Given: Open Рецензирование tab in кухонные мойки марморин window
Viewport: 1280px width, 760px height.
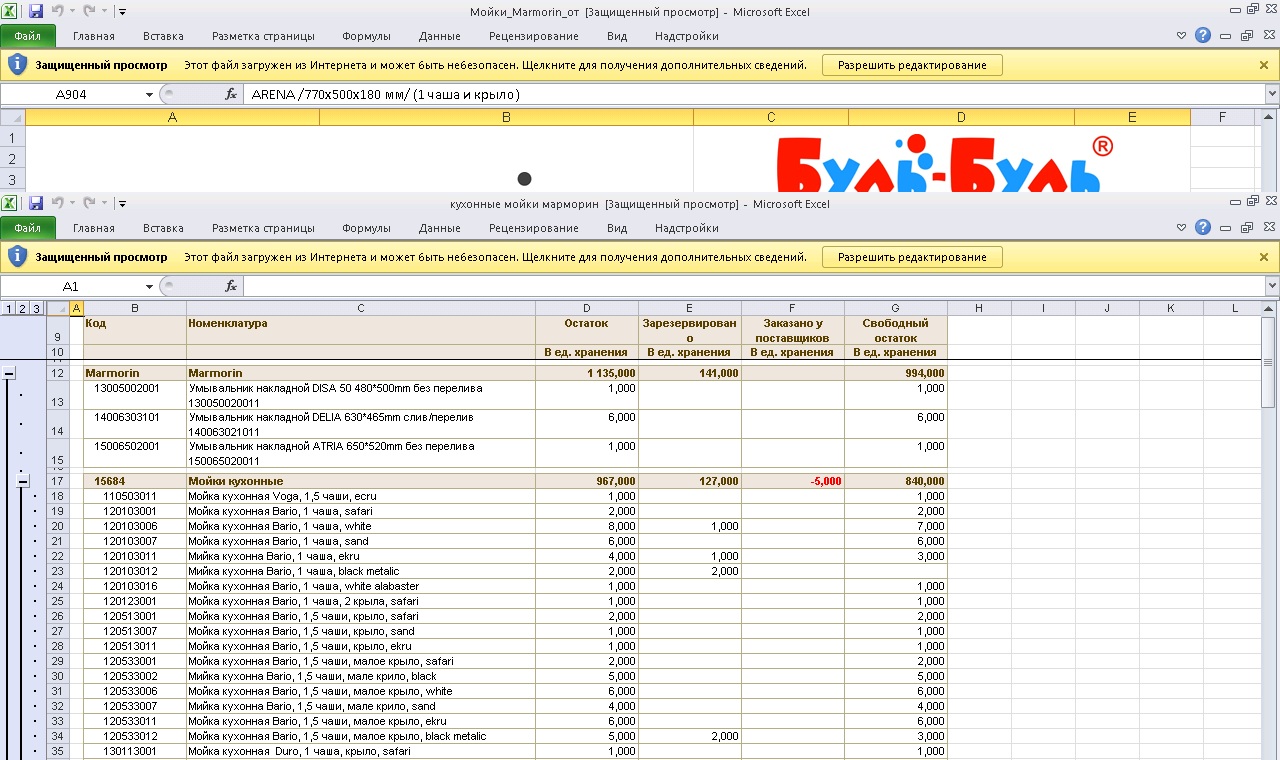Looking at the screenshot, I should click(x=534, y=228).
